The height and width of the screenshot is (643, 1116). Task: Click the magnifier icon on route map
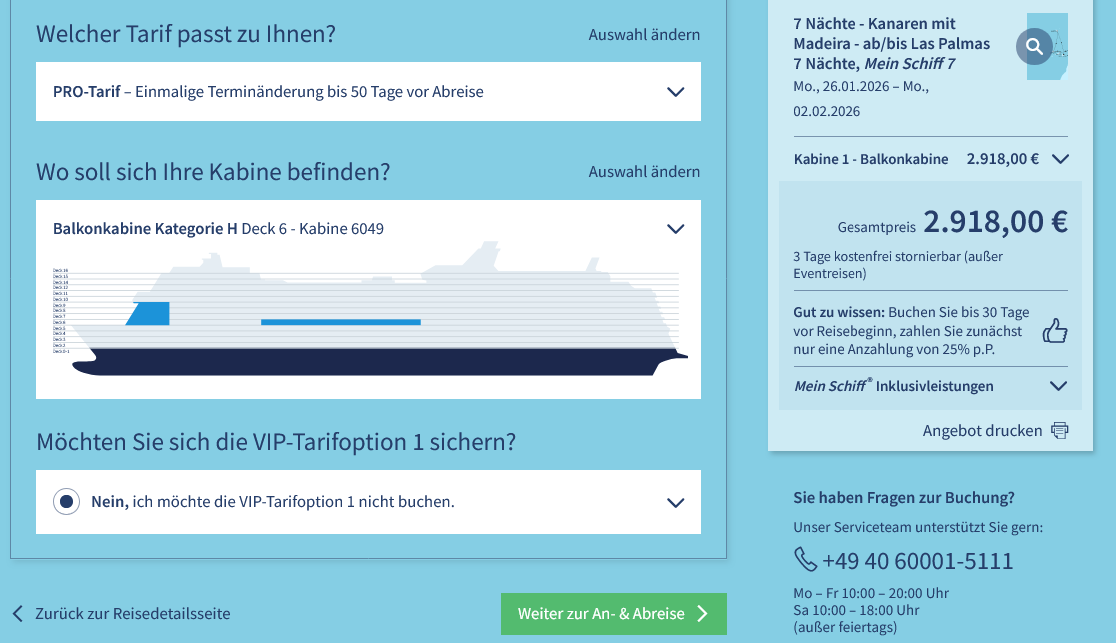[1034, 45]
